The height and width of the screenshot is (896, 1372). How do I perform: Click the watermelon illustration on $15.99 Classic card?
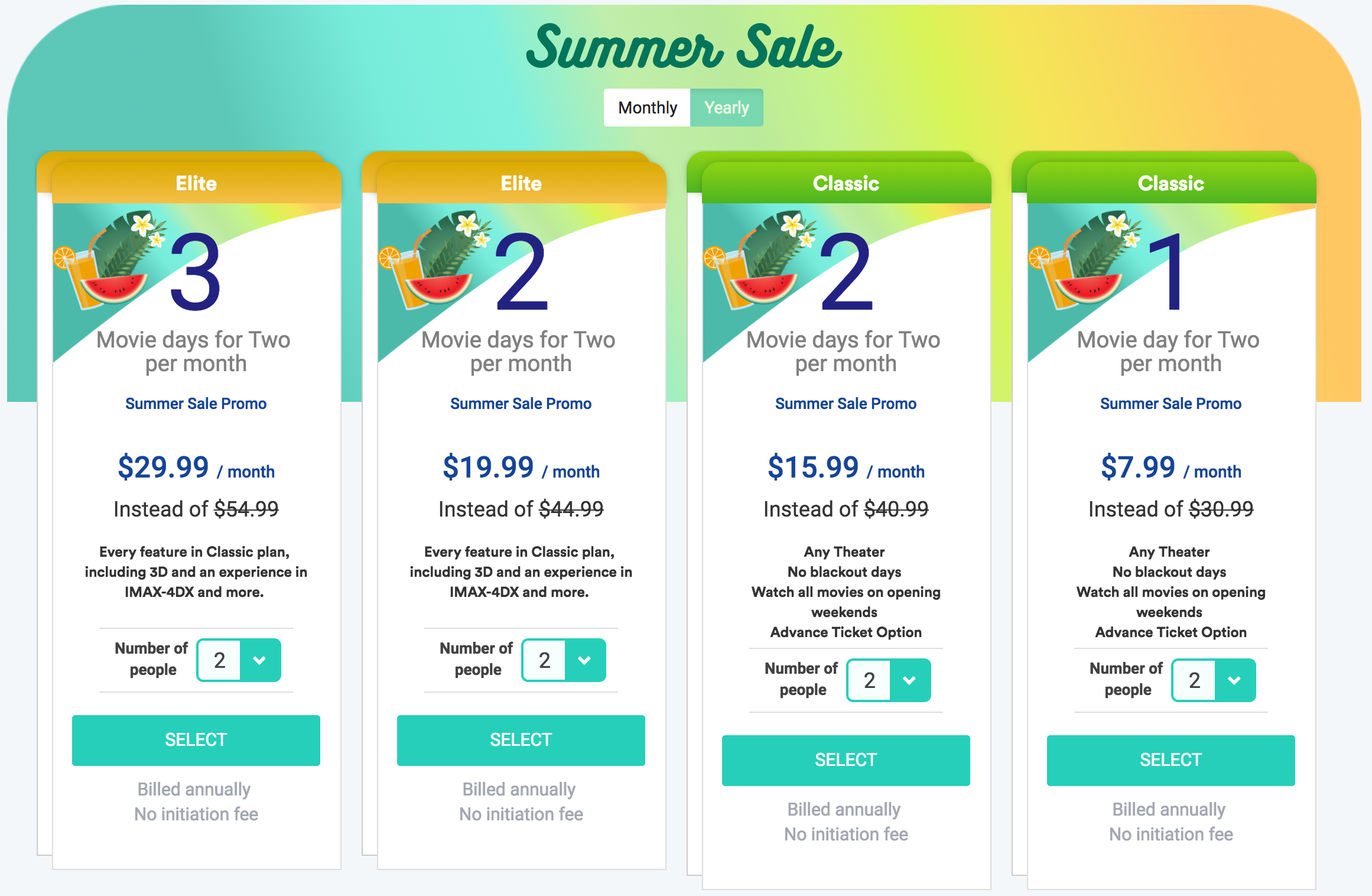(759, 260)
